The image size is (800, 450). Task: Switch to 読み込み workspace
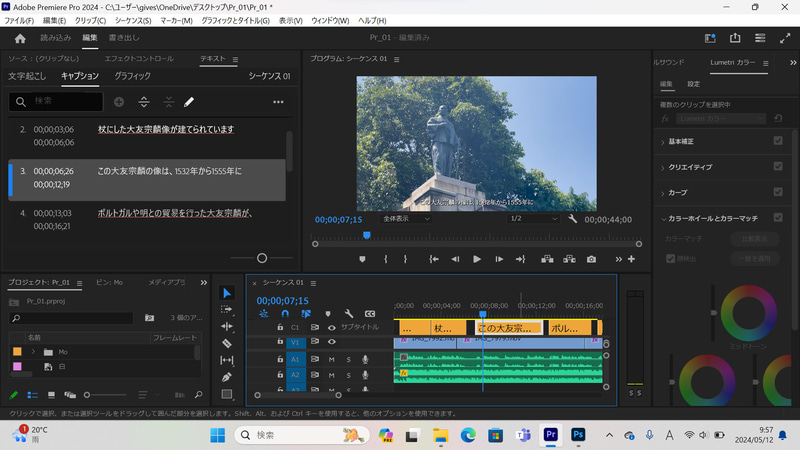(56, 38)
